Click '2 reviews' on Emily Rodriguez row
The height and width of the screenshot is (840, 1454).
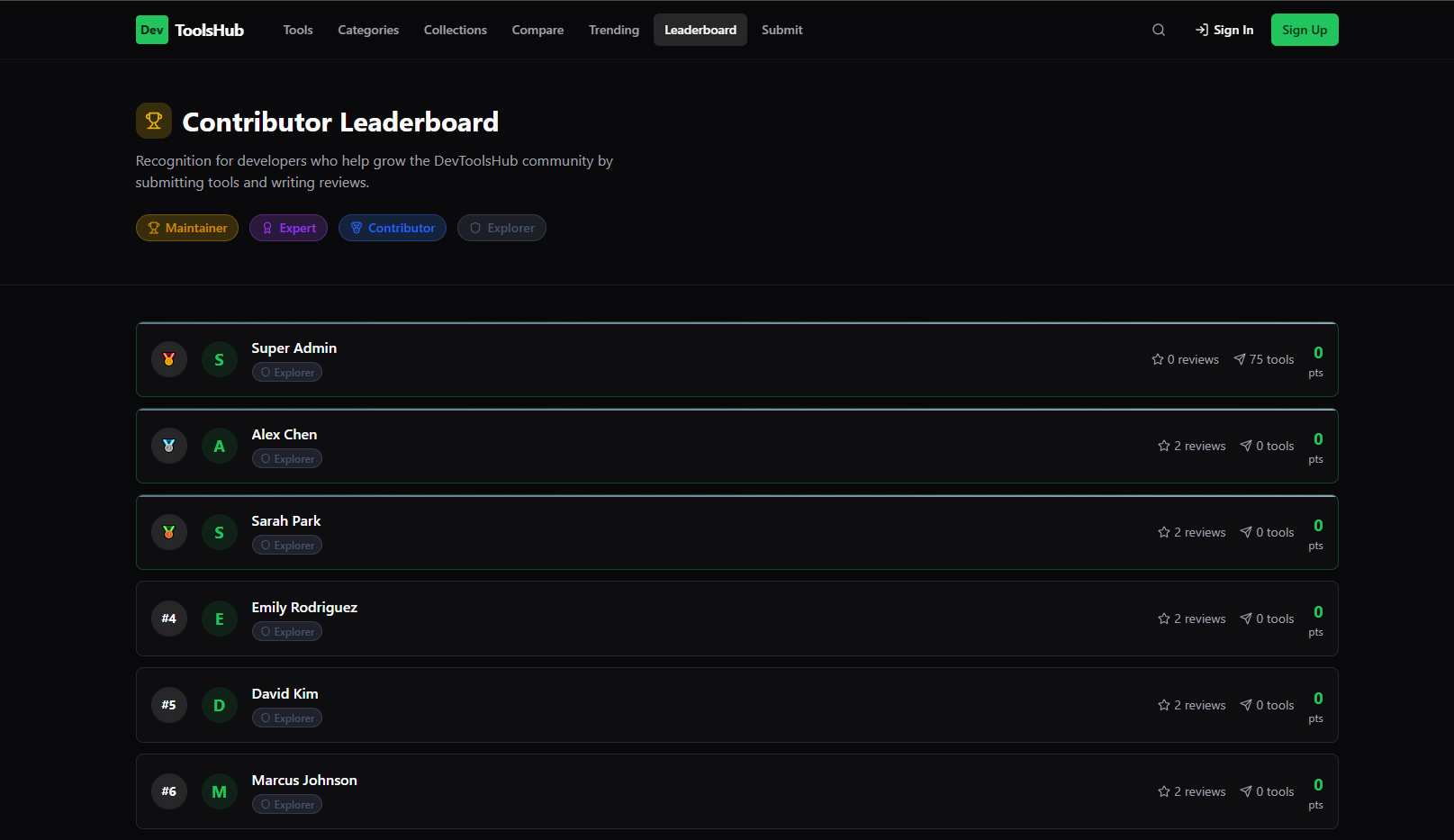coord(1200,619)
